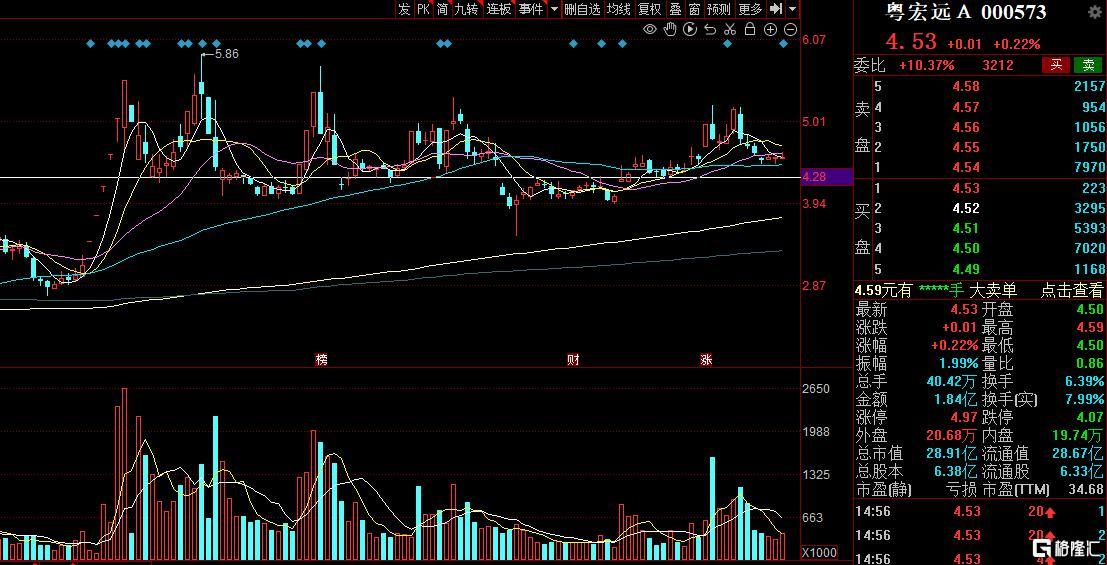Click the stock name 粤宏远A 000573
The image size is (1107, 565).
coord(967,12)
